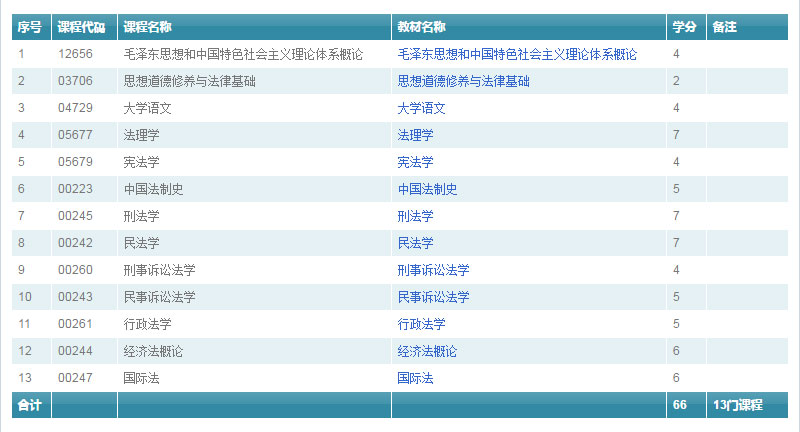
Task: Open the 法理学 textbook link
Action: tap(415, 135)
